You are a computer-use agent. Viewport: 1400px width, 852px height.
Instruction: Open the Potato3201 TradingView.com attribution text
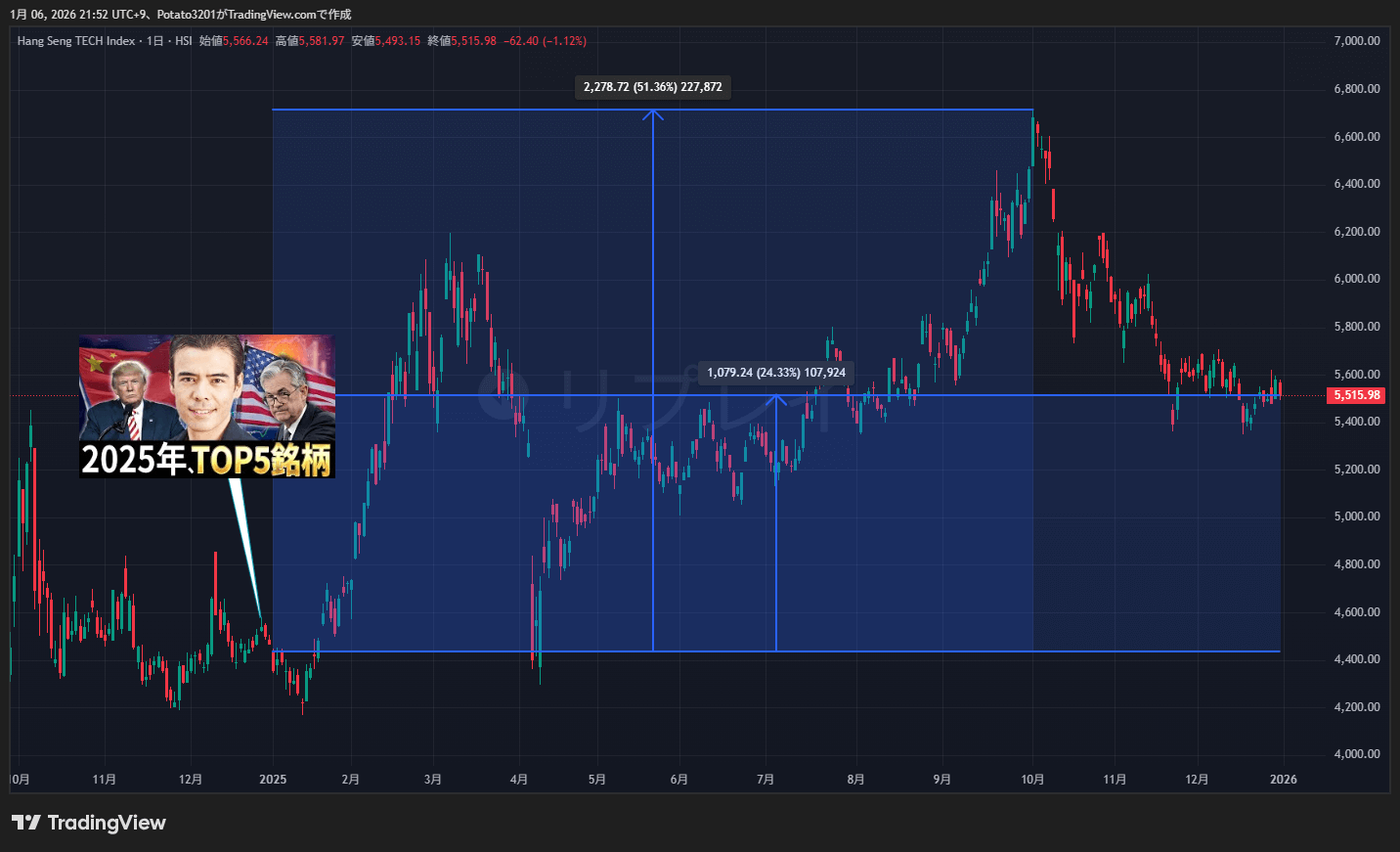(x=254, y=15)
